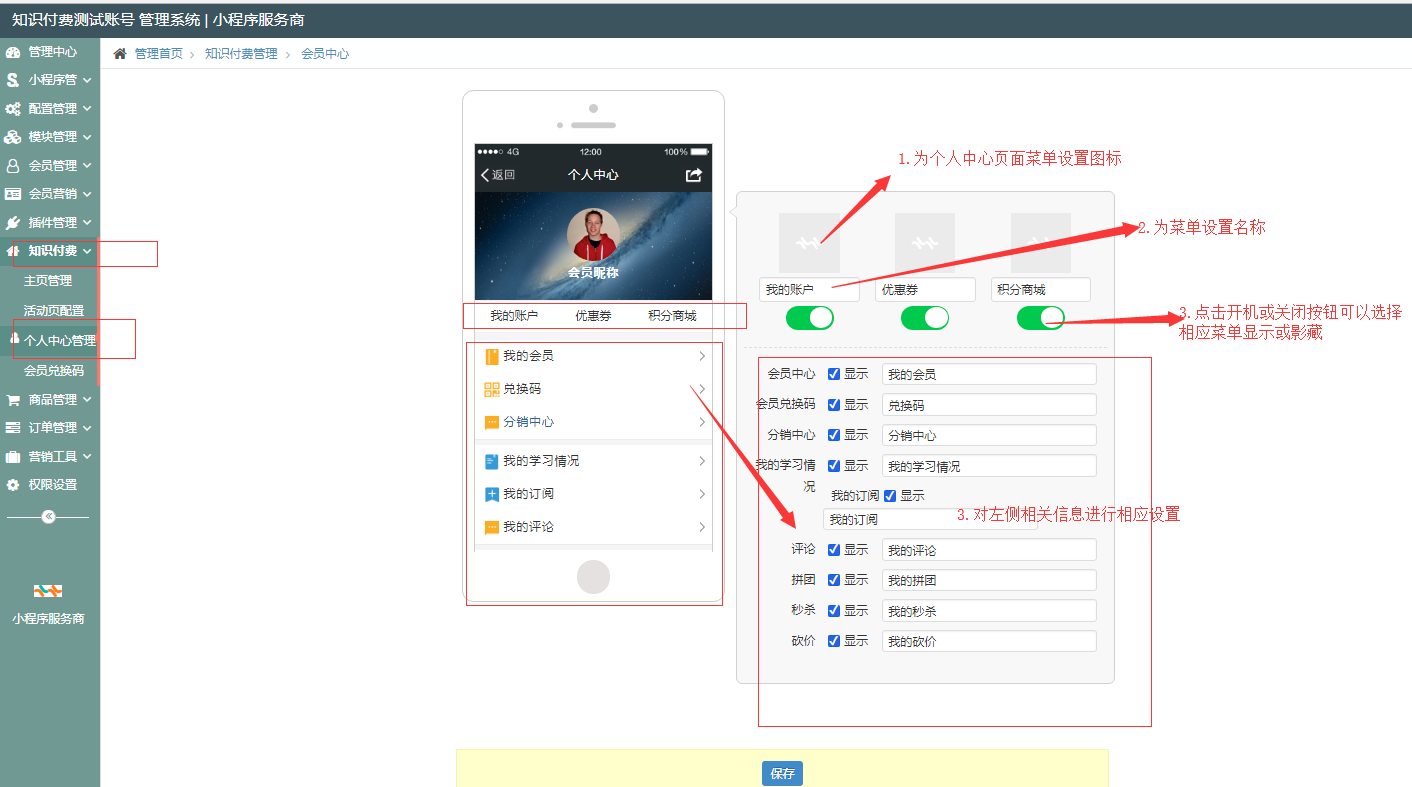
Task: Click the share icon in phone preview header
Action: tap(693, 175)
